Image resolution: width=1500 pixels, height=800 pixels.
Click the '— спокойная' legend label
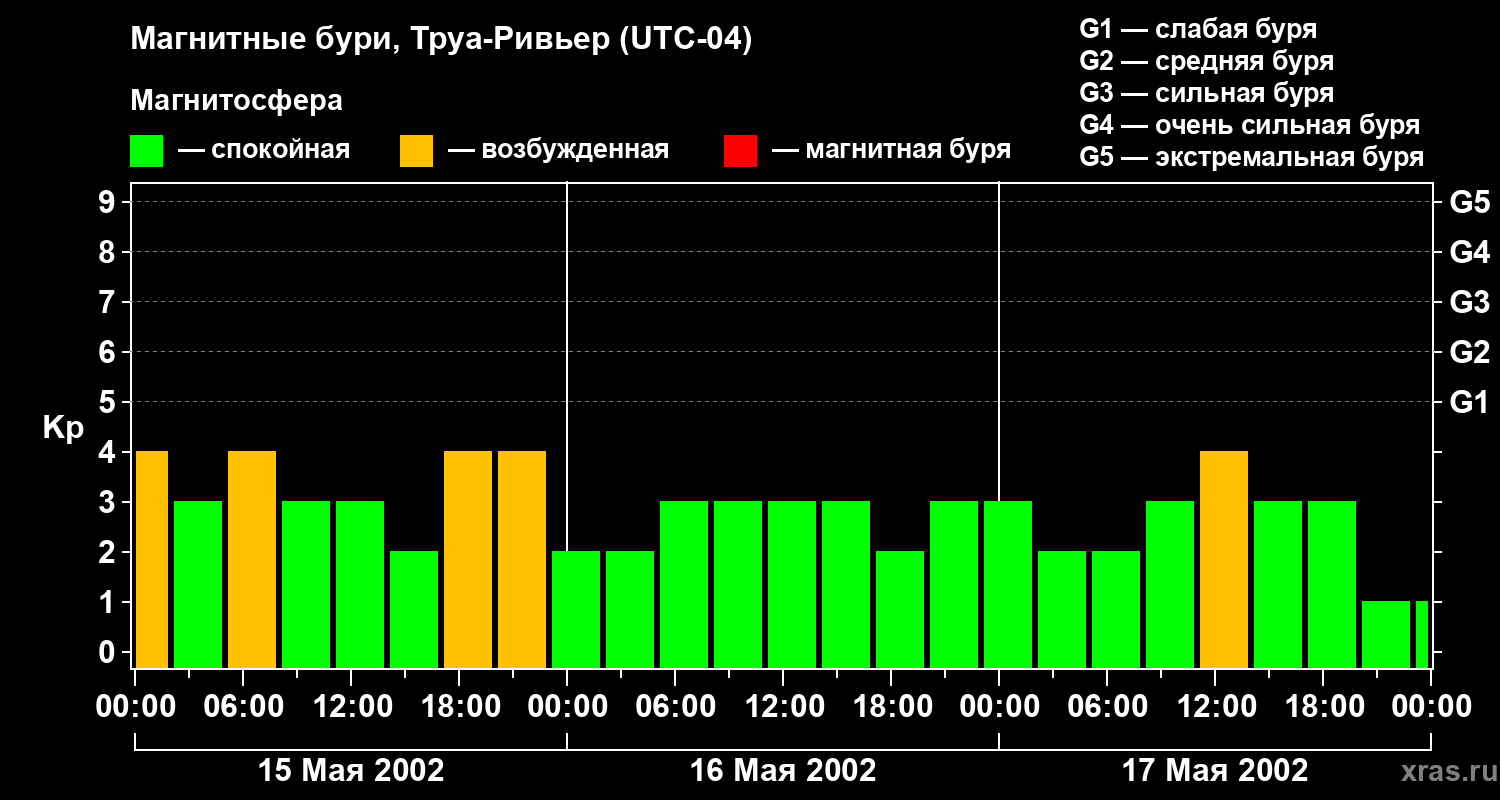[264, 150]
